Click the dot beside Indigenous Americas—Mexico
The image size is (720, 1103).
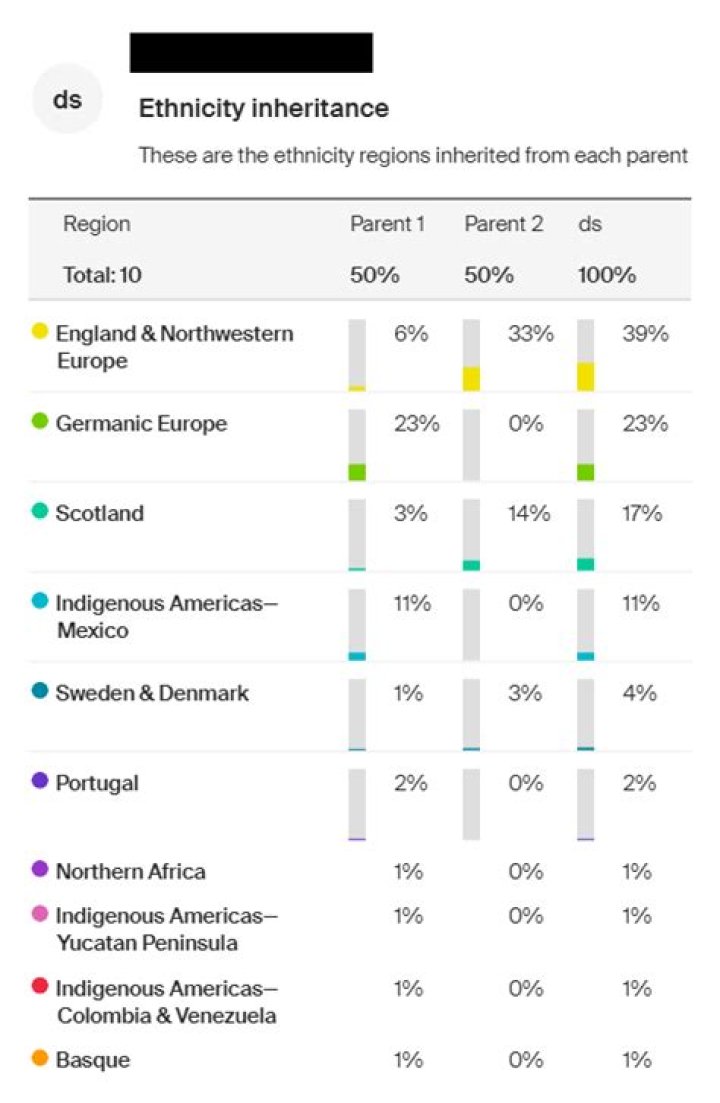[x=40, y=602]
